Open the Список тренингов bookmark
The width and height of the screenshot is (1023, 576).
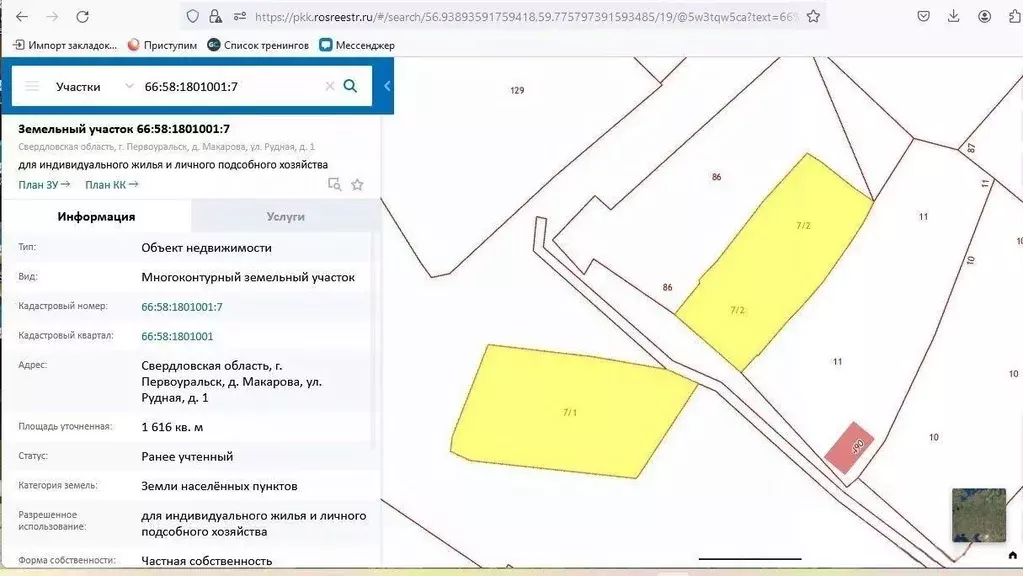[x=258, y=45]
